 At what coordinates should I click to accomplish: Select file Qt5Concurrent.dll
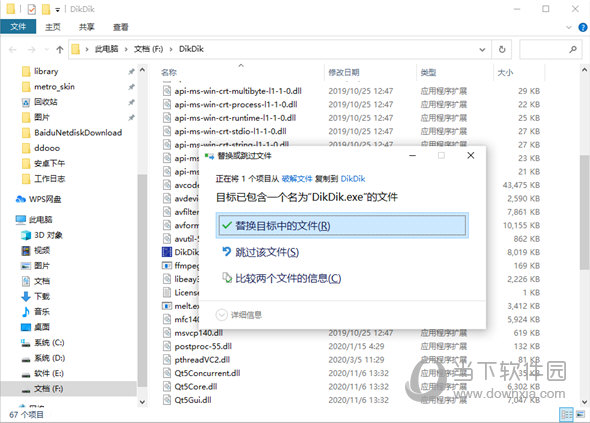[207, 373]
